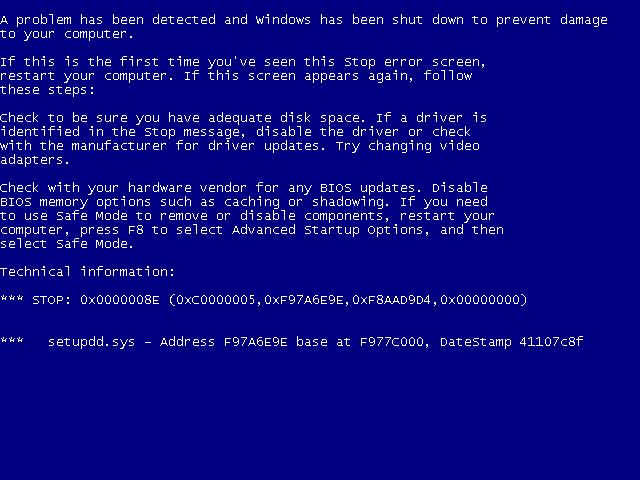This screenshot has height=480, width=640.
Task: Click the 'adequate disk space' phrase
Action: (x=284, y=118)
